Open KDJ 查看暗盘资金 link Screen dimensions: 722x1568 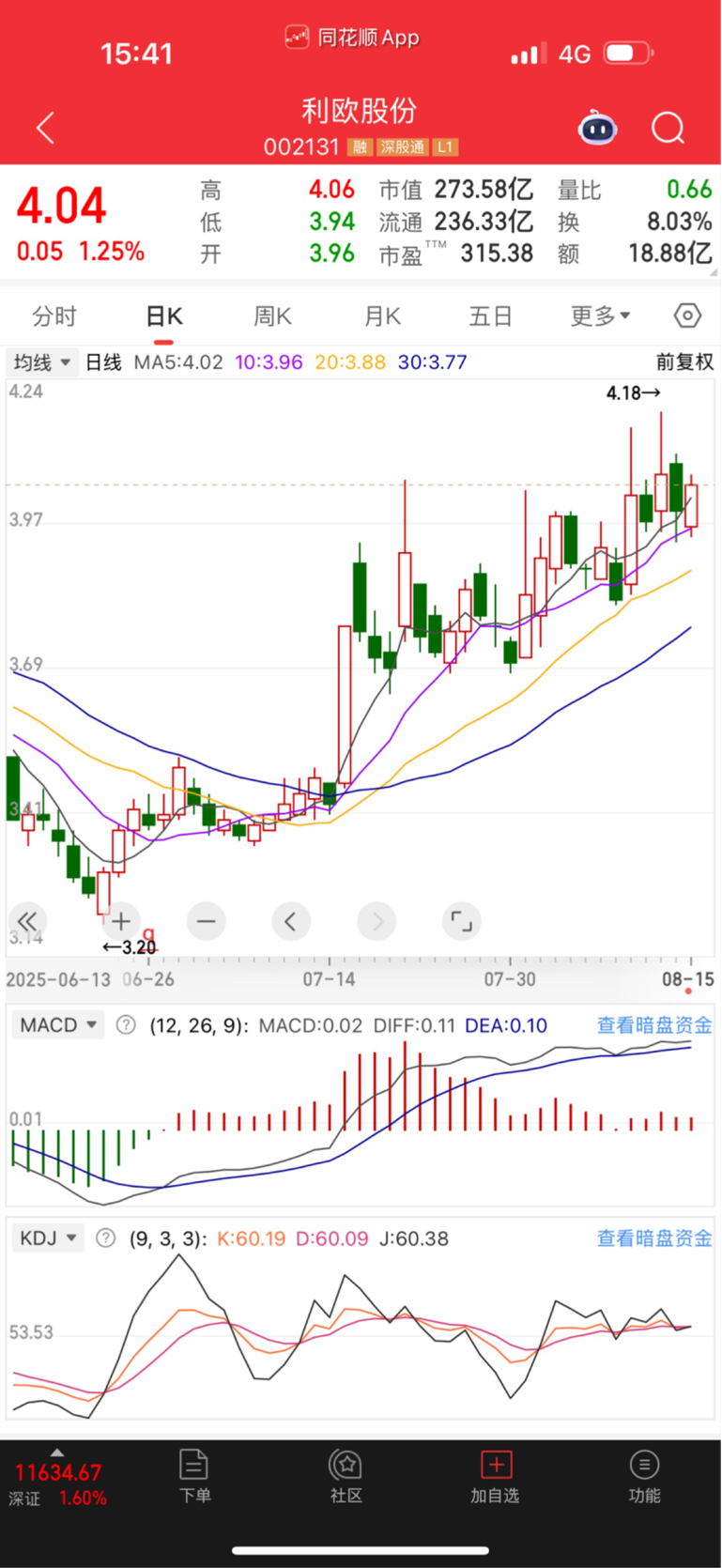(x=654, y=1238)
